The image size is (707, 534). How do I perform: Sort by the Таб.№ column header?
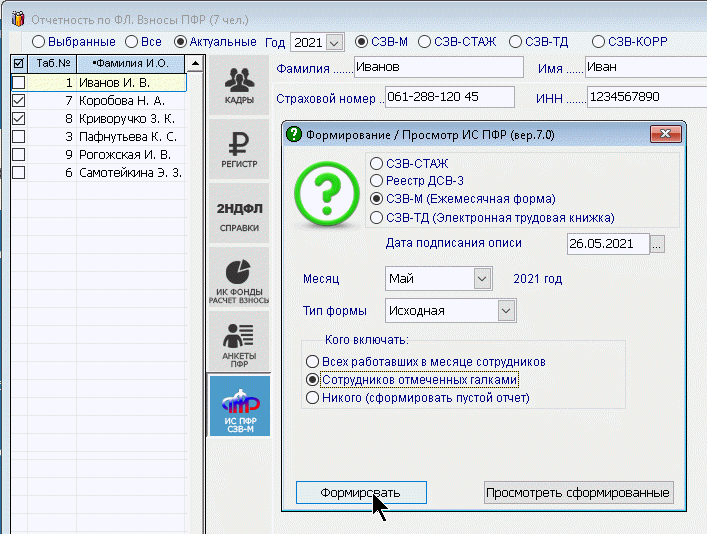point(53,64)
